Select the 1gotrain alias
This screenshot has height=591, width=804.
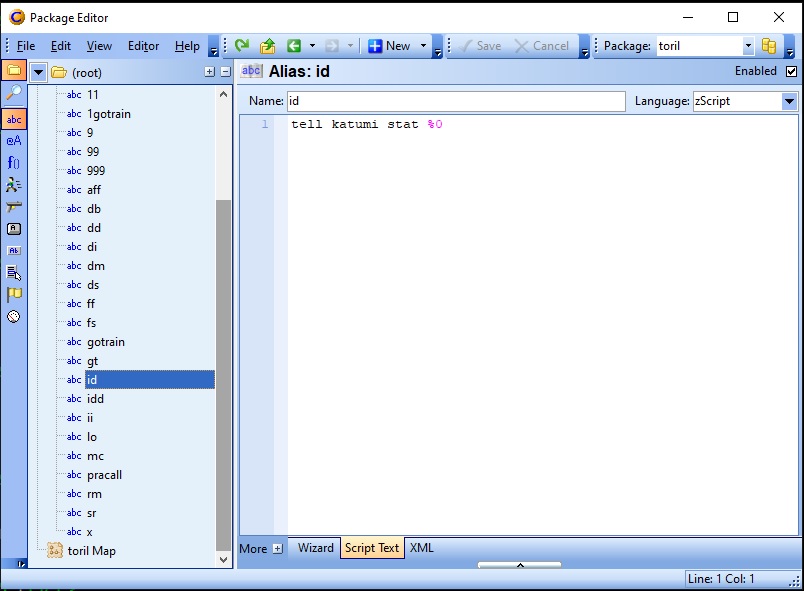tap(109, 114)
